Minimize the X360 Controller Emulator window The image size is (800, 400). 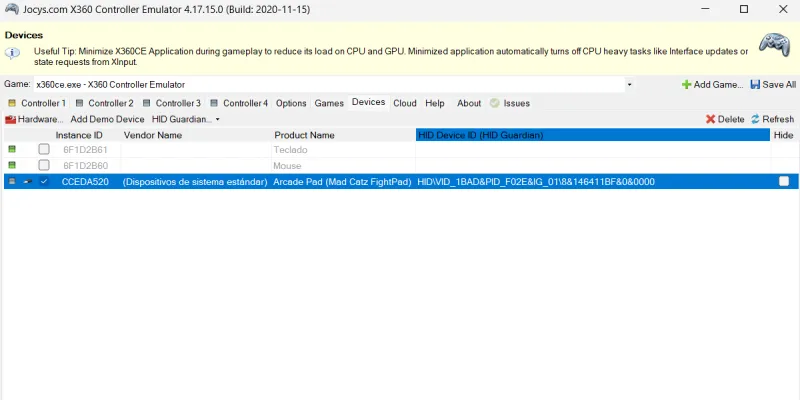705,9
